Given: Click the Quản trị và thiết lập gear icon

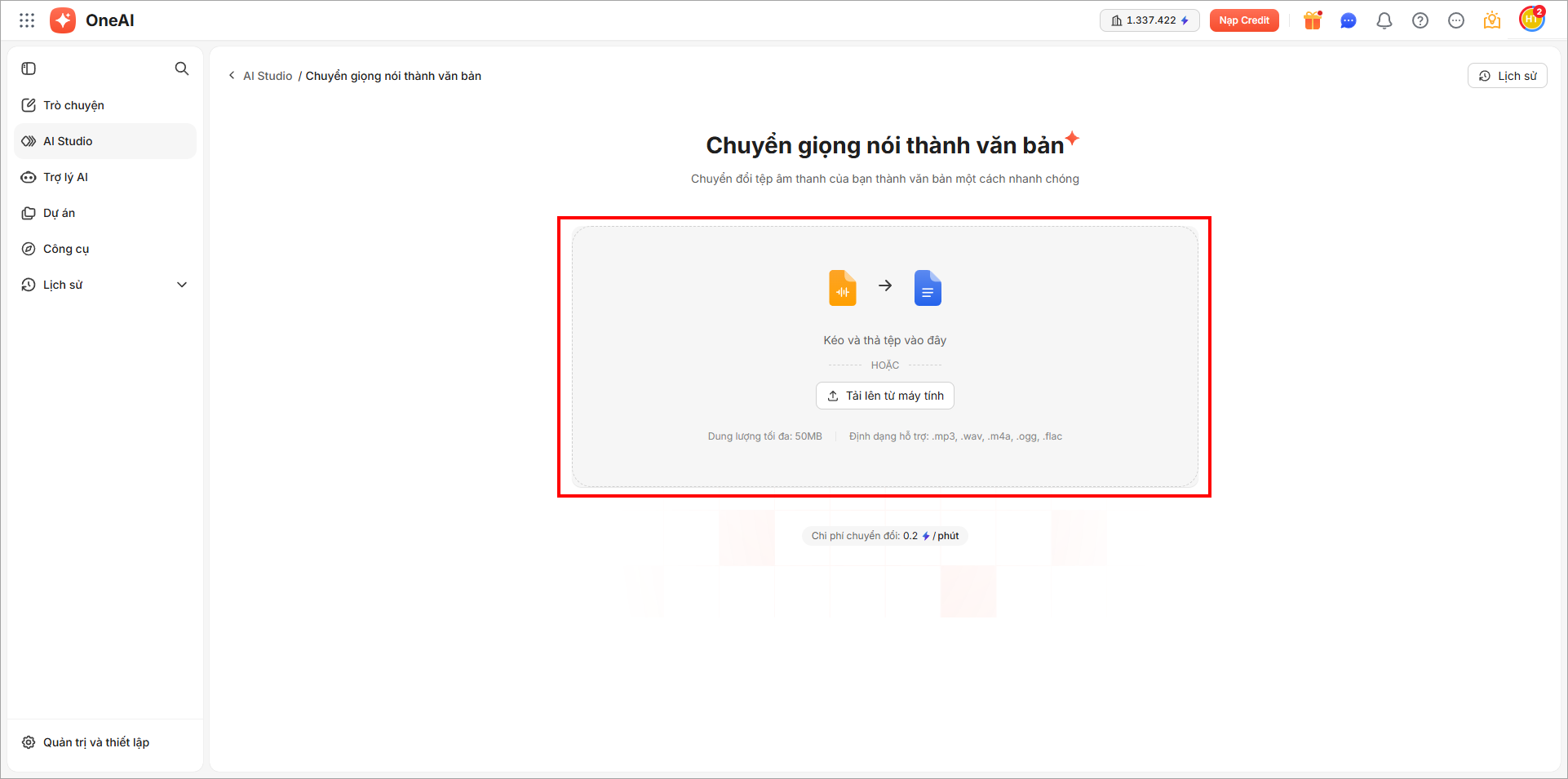Looking at the screenshot, I should (x=29, y=742).
